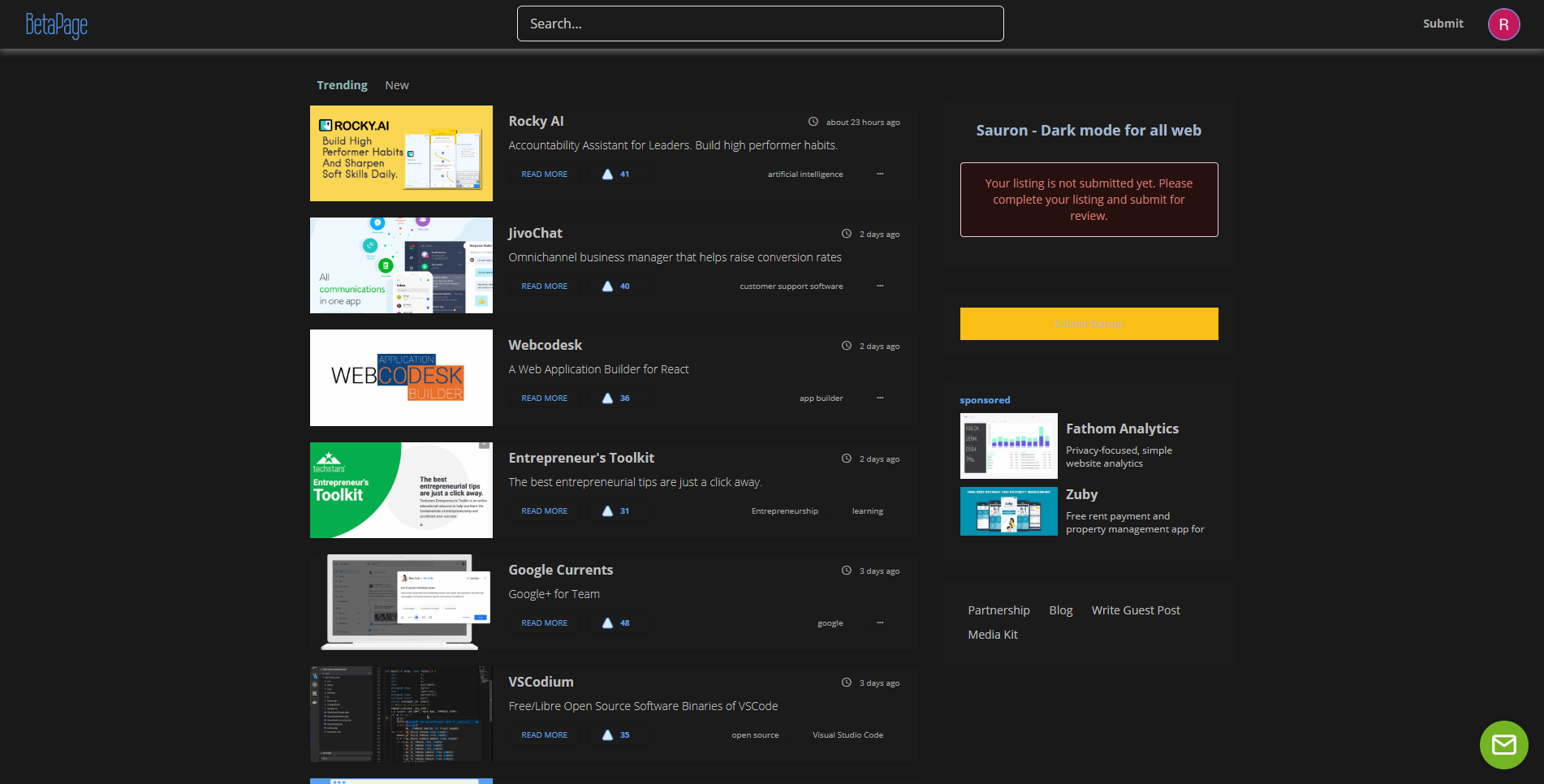This screenshot has width=1544, height=784.
Task: Read more about Webcodesk
Action: [x=544, y=398]
